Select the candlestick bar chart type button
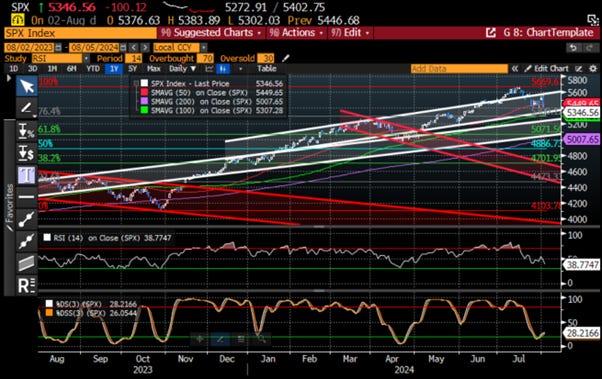 pyautogui.click(x=223, y=69)
